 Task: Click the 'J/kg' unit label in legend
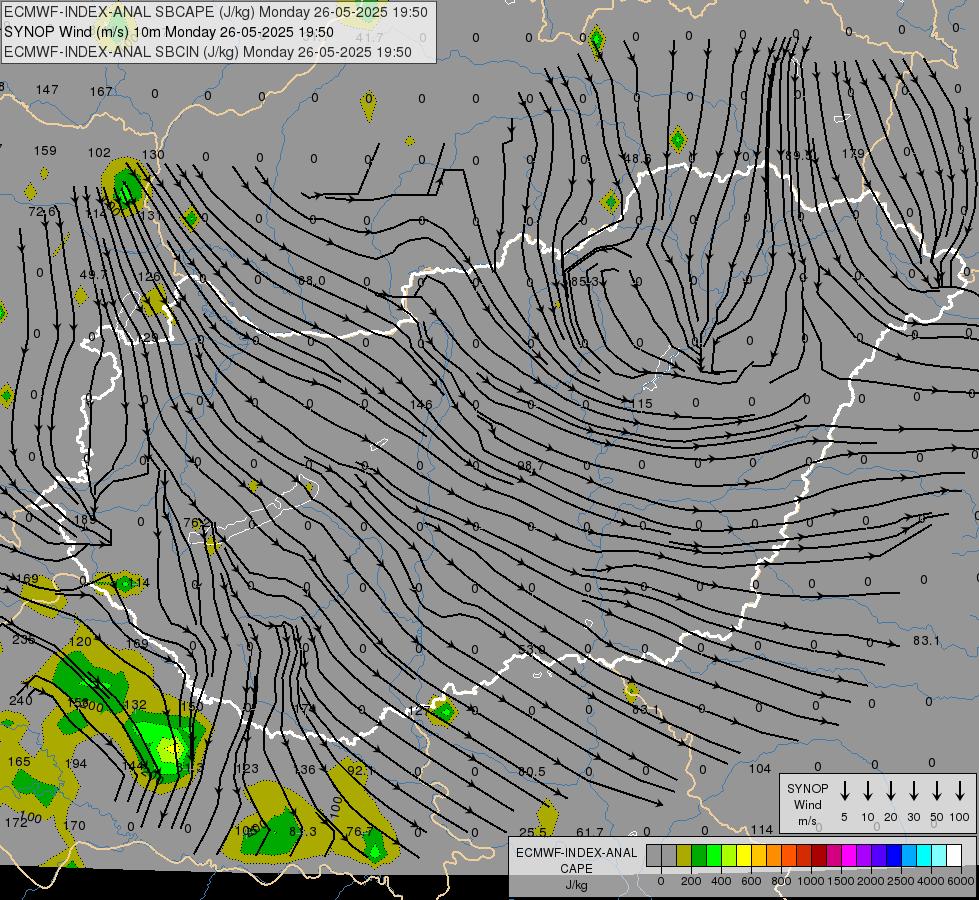[x=576, y=885]
